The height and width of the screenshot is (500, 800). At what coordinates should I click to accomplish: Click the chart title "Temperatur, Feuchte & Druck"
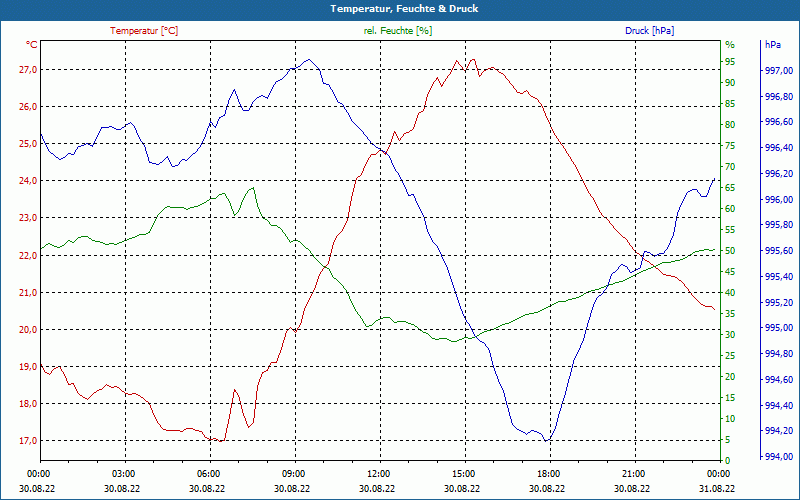coord(404,9)
